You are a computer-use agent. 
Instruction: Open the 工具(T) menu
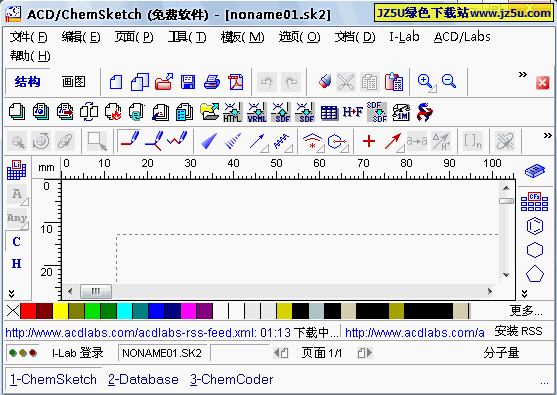[187, 37]
